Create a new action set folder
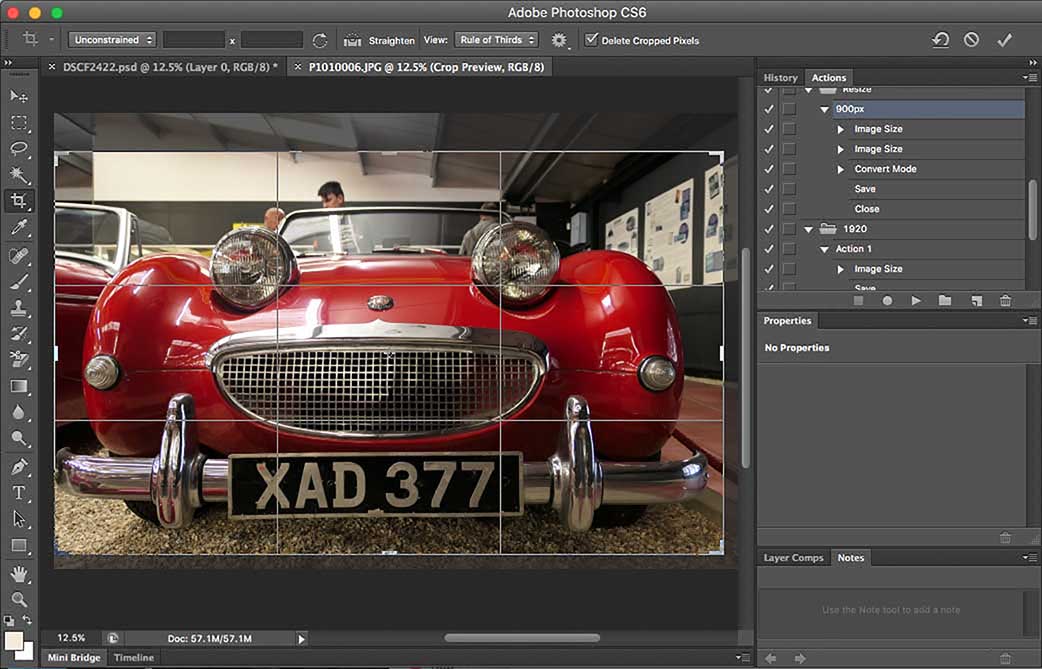This screenshot has height=669, width=1042. click(x=945, y=301)
